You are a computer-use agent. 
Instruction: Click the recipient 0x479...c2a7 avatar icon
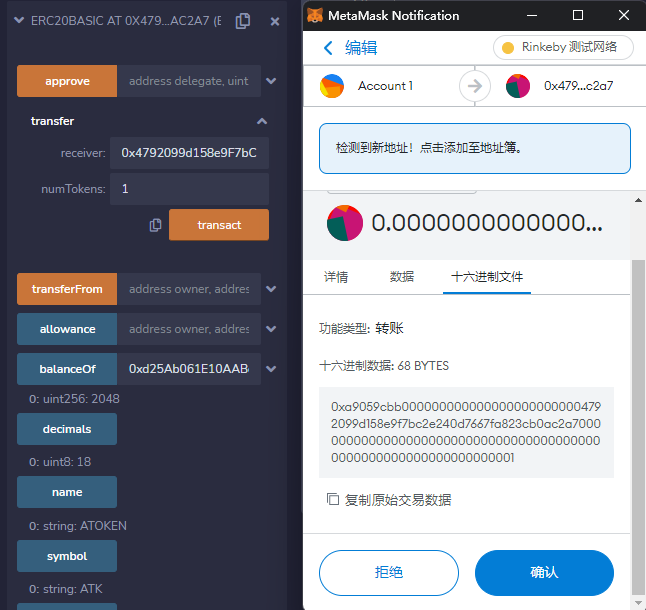518,86
